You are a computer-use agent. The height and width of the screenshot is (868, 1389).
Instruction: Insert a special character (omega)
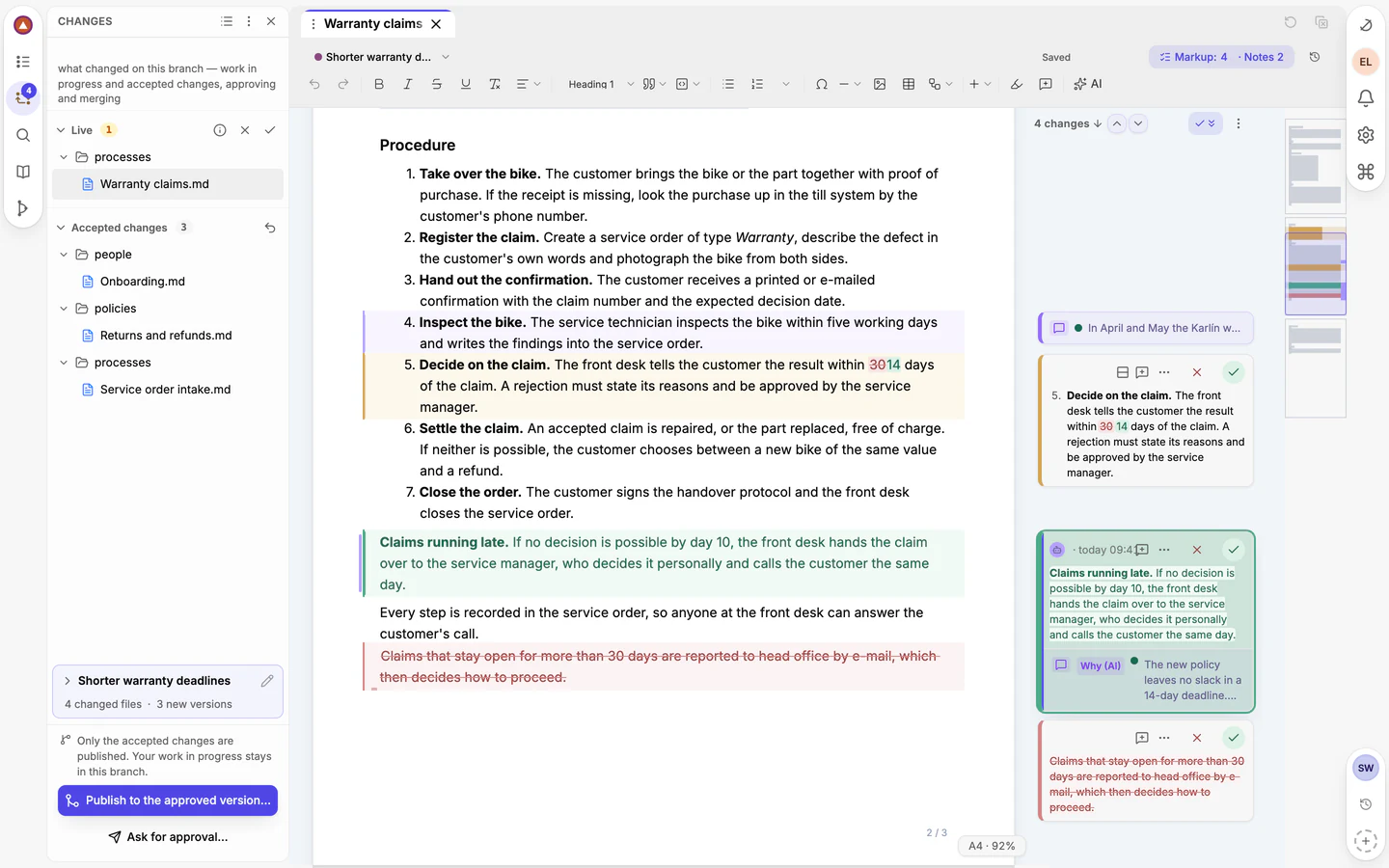coord(822,84)
